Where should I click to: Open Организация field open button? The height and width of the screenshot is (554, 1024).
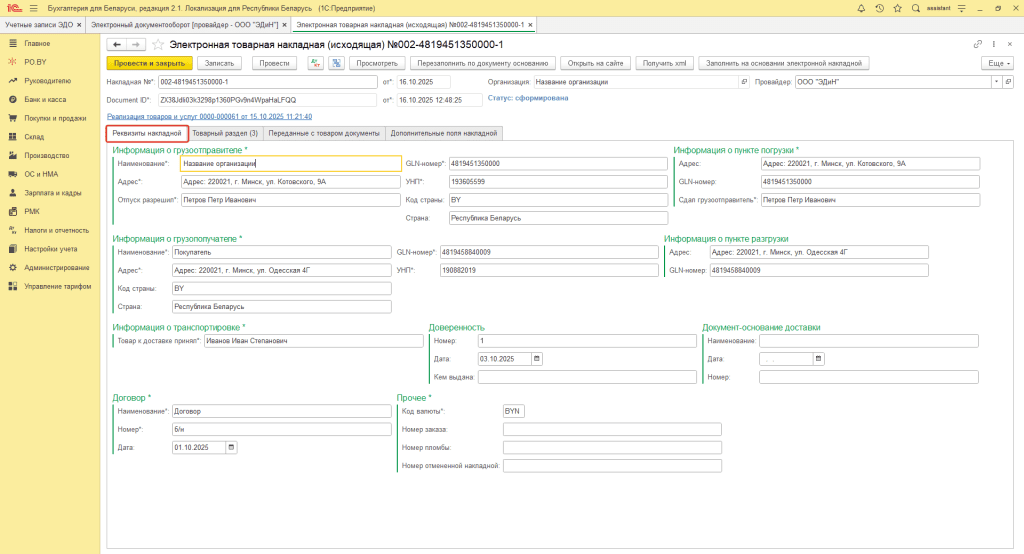pyautogui.click(x=743, y=82)
